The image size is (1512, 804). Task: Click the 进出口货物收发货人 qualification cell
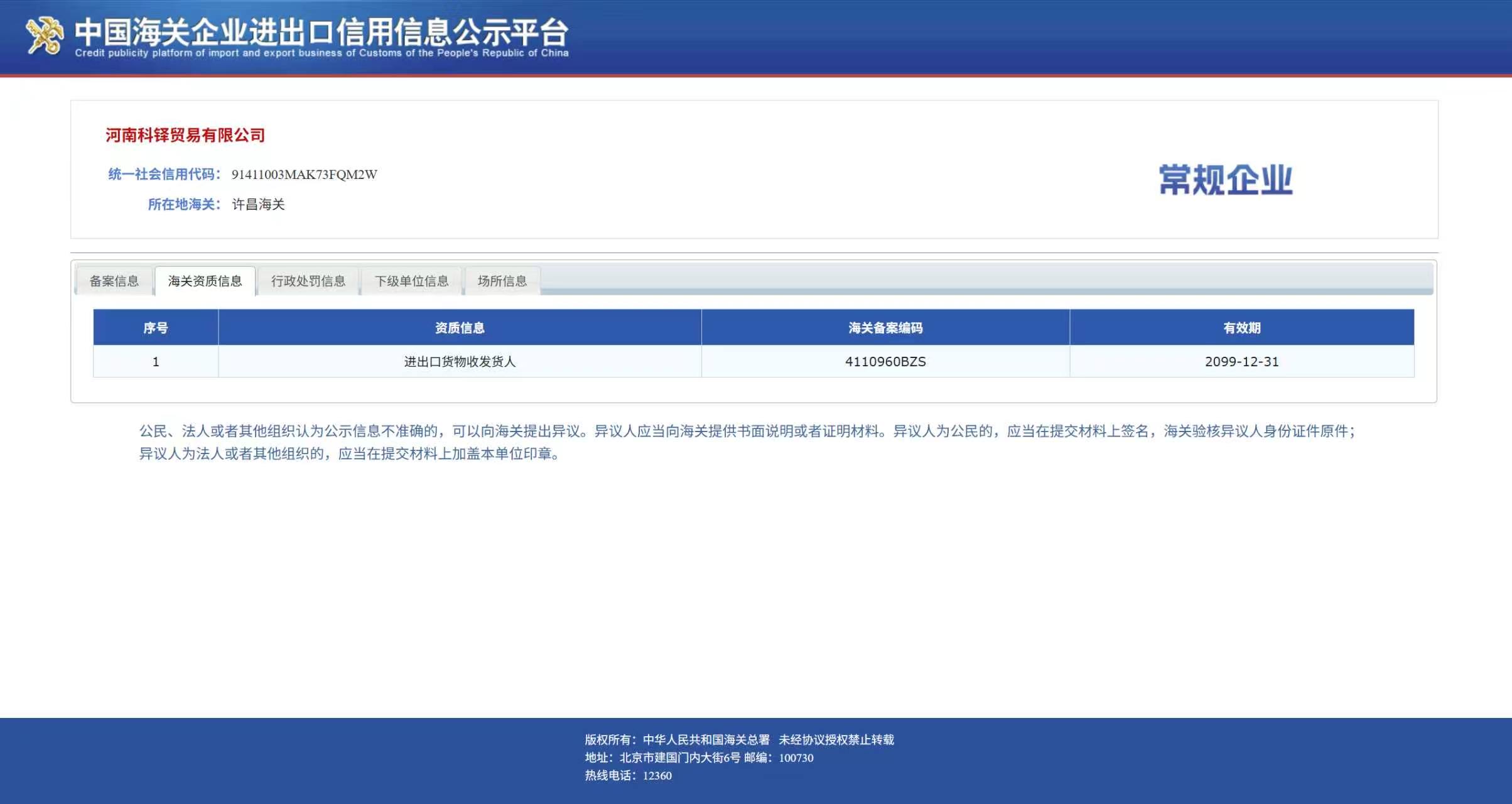[460, 361]
